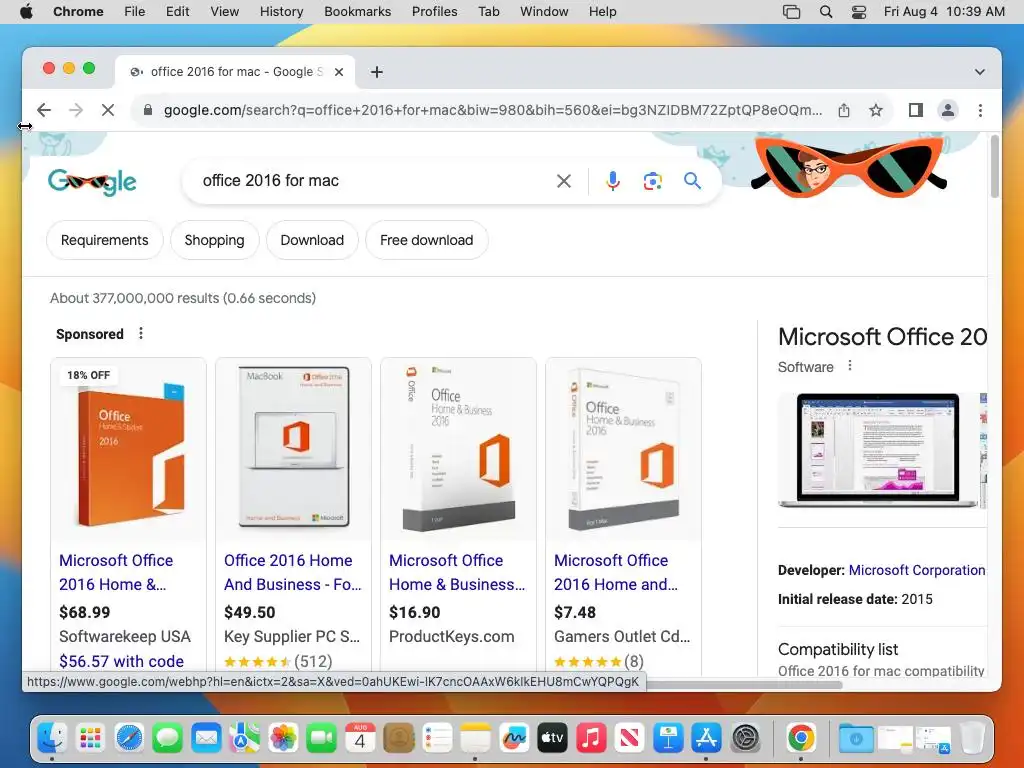The height and width of the screenshot is (768, 1024).
Task: Open Chrome three-dot menu
Action: pyautogui.click(x=980, y=110)
